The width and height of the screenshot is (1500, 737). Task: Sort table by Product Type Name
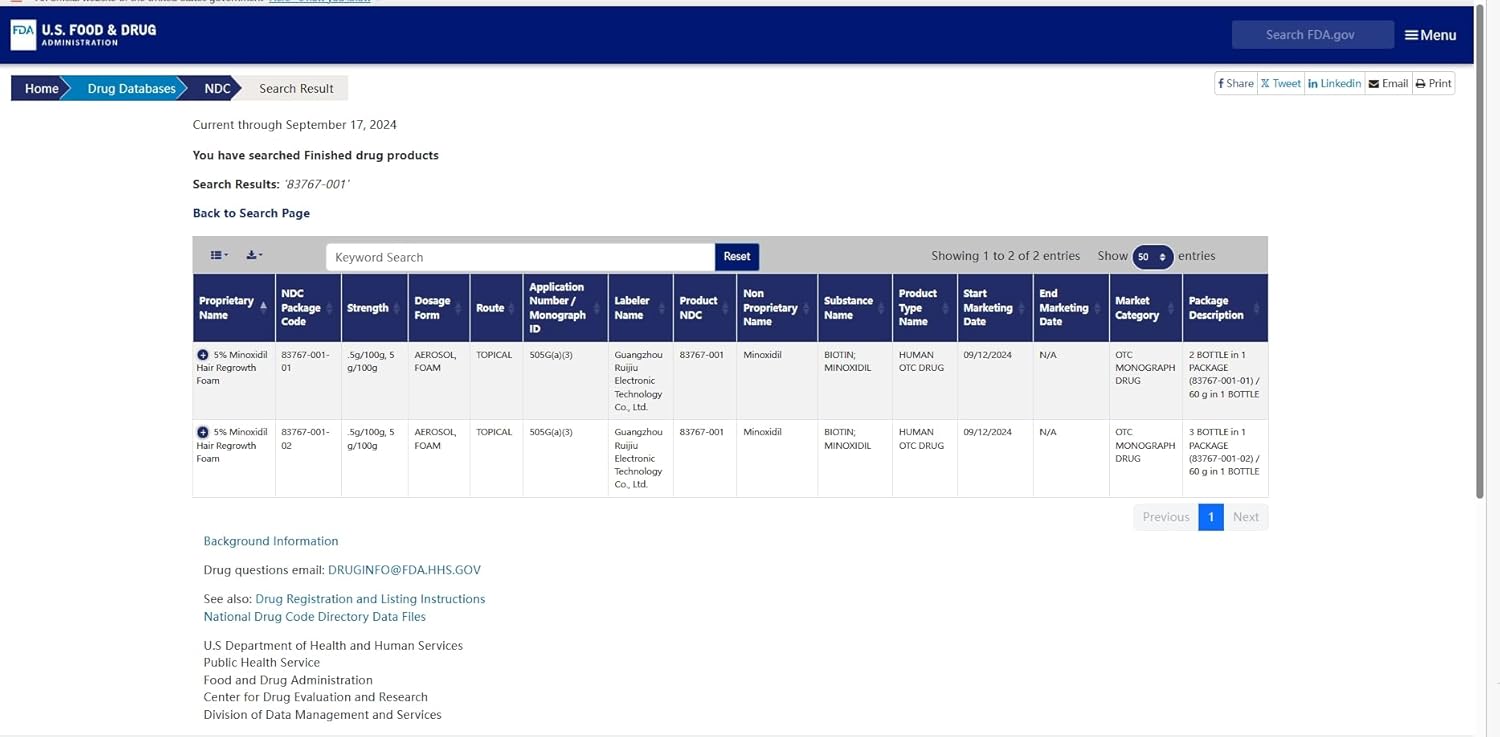coord(925,308)
